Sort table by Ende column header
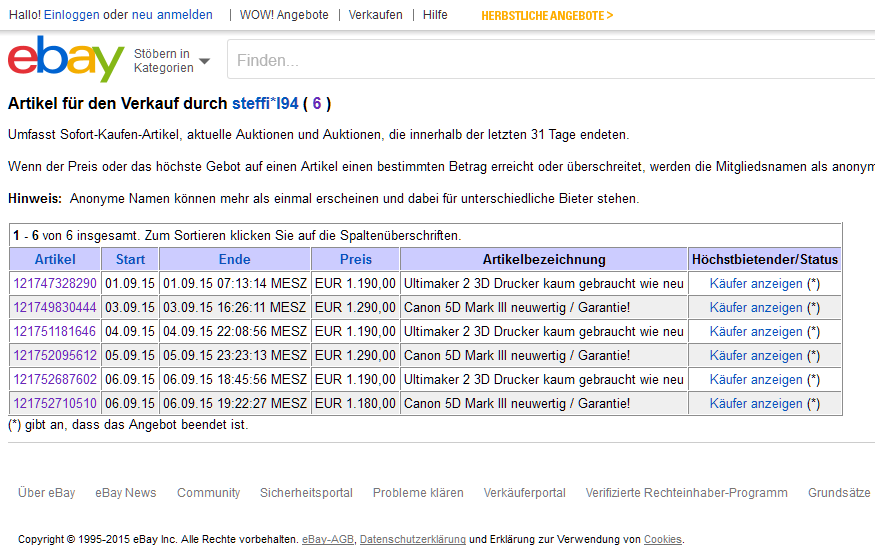This screenshot has height=558, width=875. click(235, 259)
